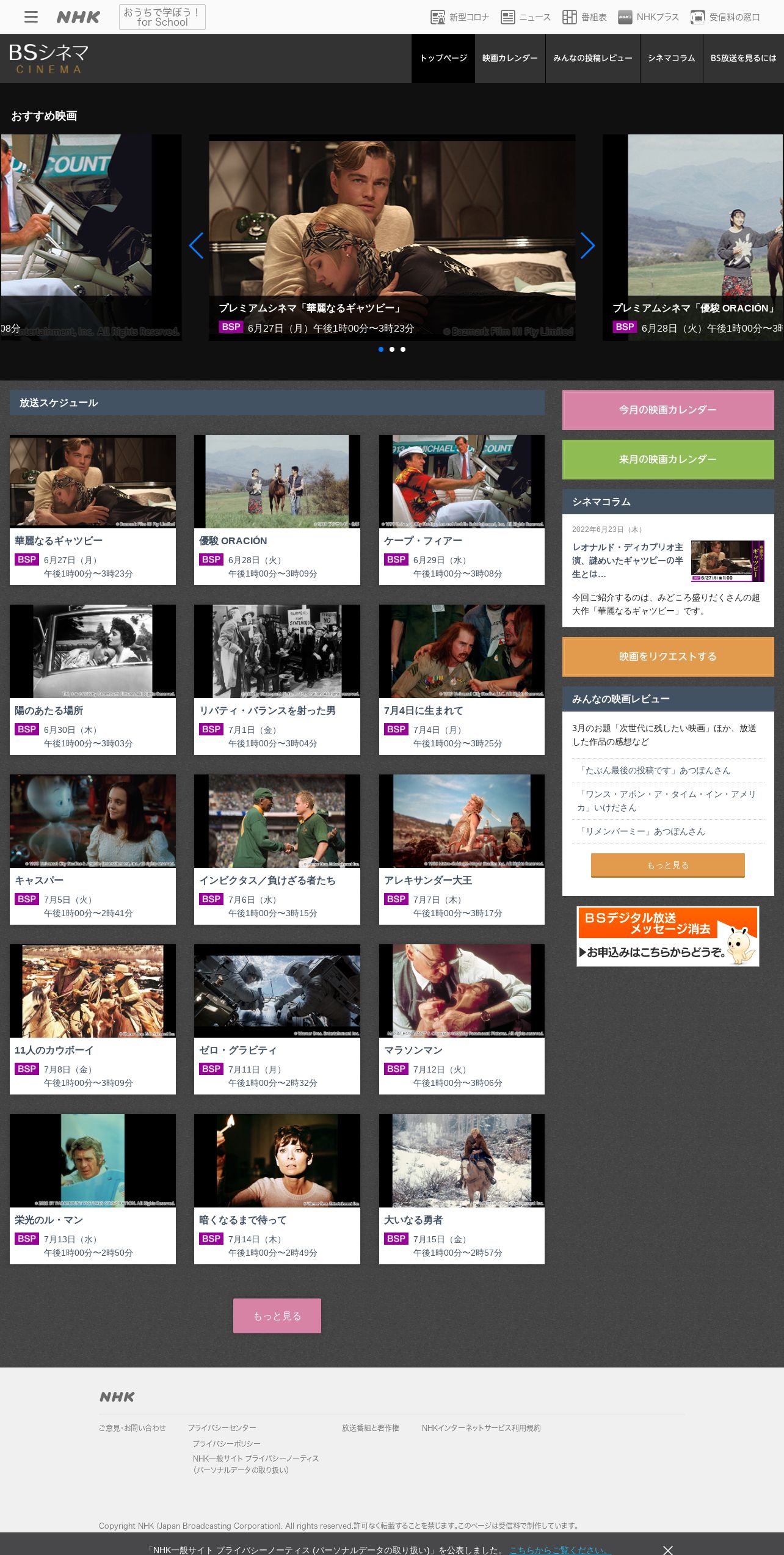The width and height of the screenshot is (784, 1555).
Task: Open インビクタス/負けざる者たち card
Action: [277, 849]
